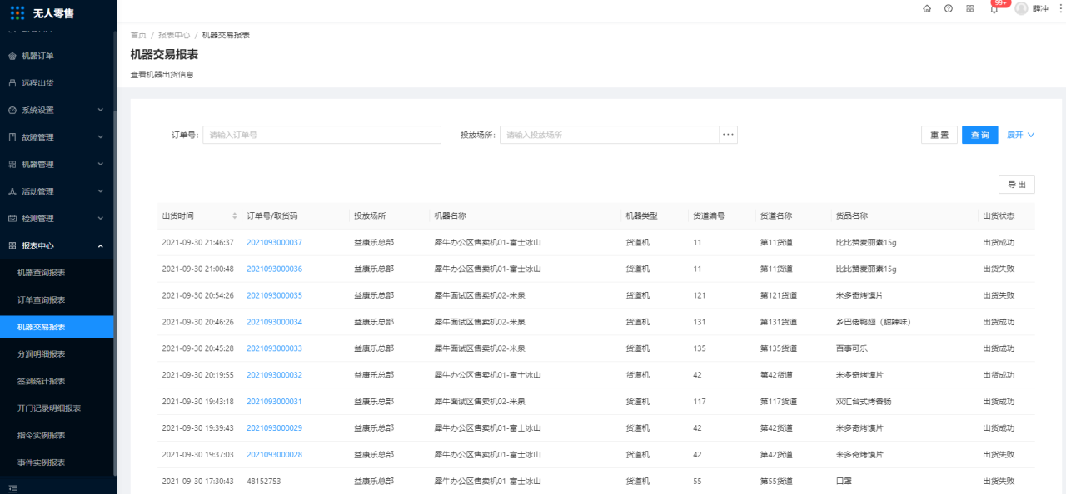Click the 机器管理 sidebar icon
The image size is (1066, 495).
pos(12,165)
